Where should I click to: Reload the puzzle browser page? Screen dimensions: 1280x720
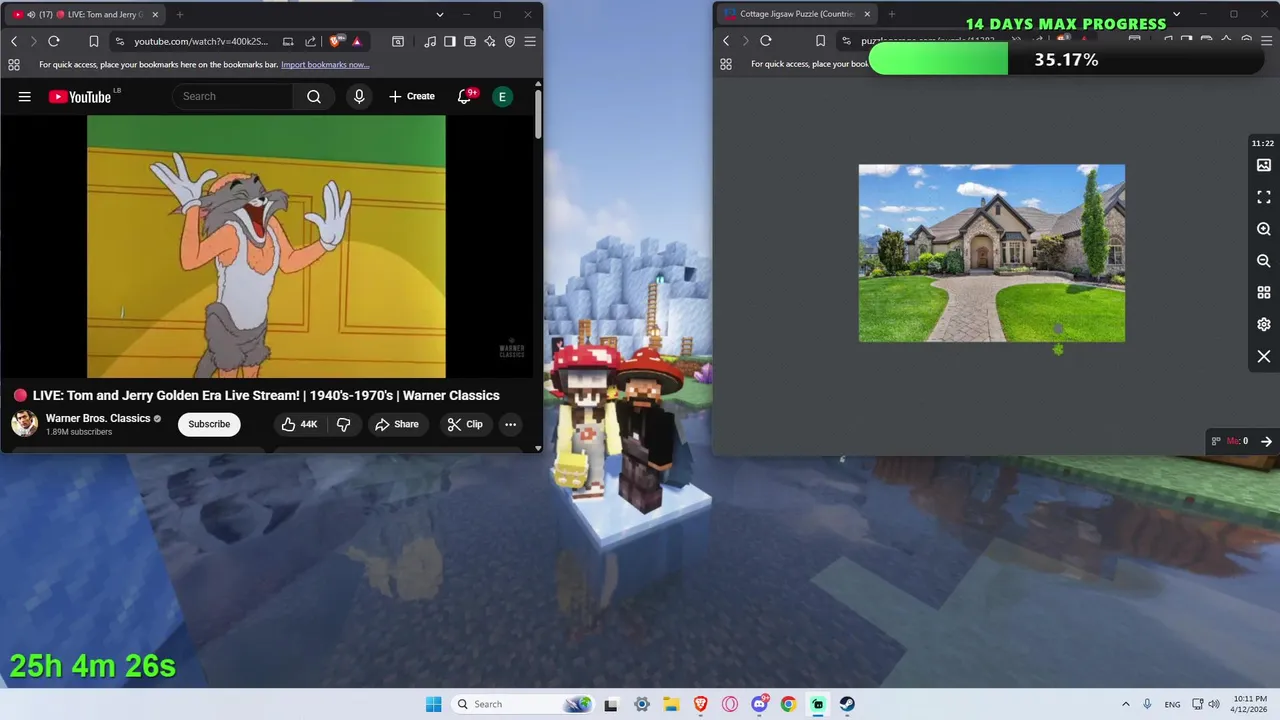766,41
